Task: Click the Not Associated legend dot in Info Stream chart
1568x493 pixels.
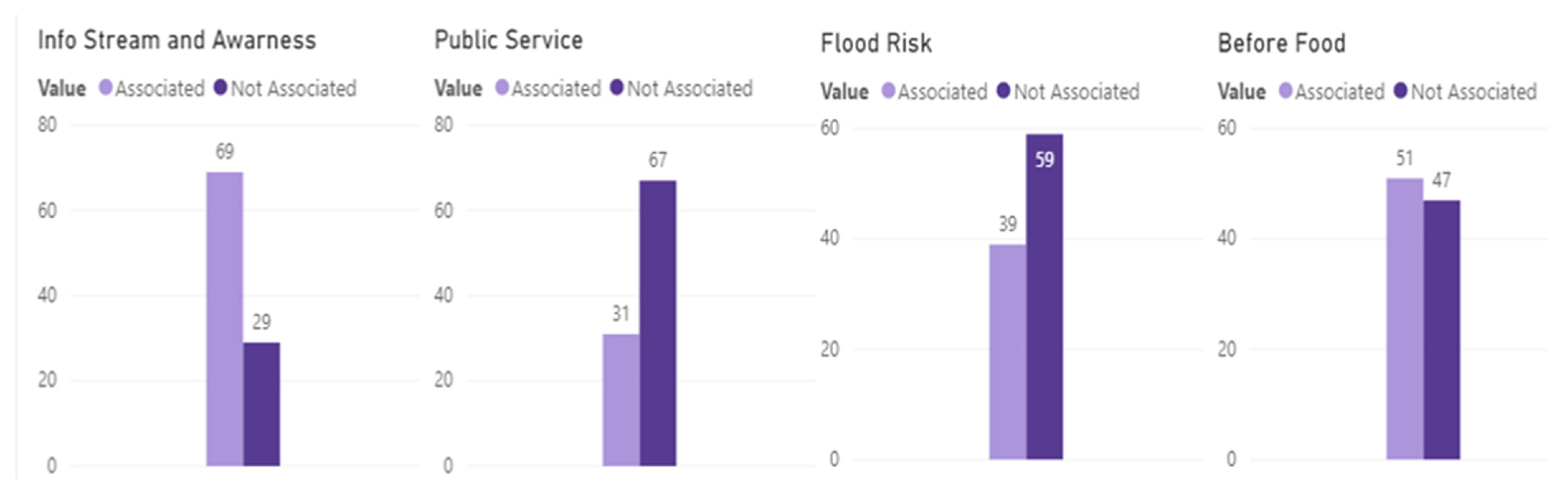Action: tap(221, 88)
